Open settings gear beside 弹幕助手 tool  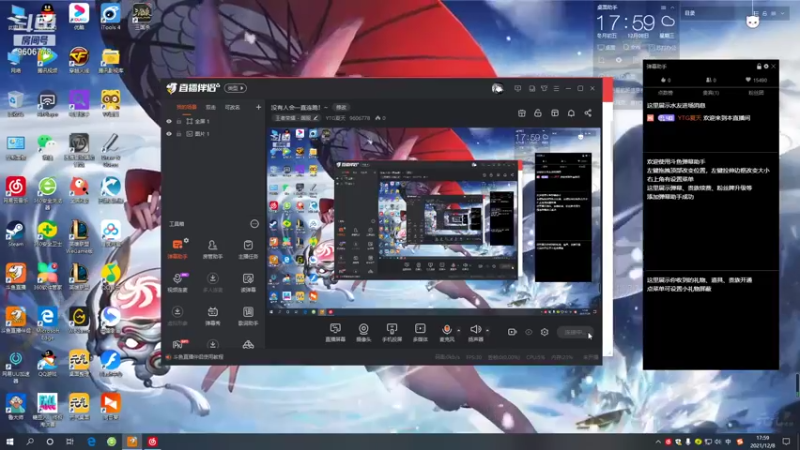(x=186, y=240)
